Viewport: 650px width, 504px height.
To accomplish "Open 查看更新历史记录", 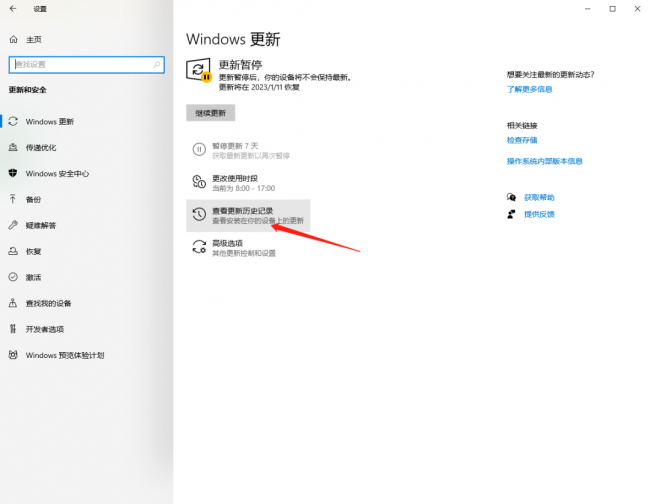I will coord(248,216).
